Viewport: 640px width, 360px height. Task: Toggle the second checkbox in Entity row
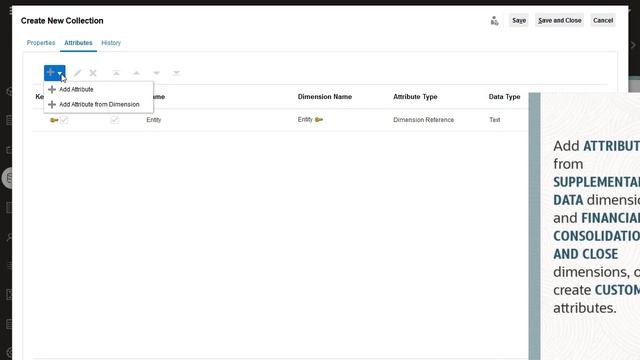tap(114, 120)
